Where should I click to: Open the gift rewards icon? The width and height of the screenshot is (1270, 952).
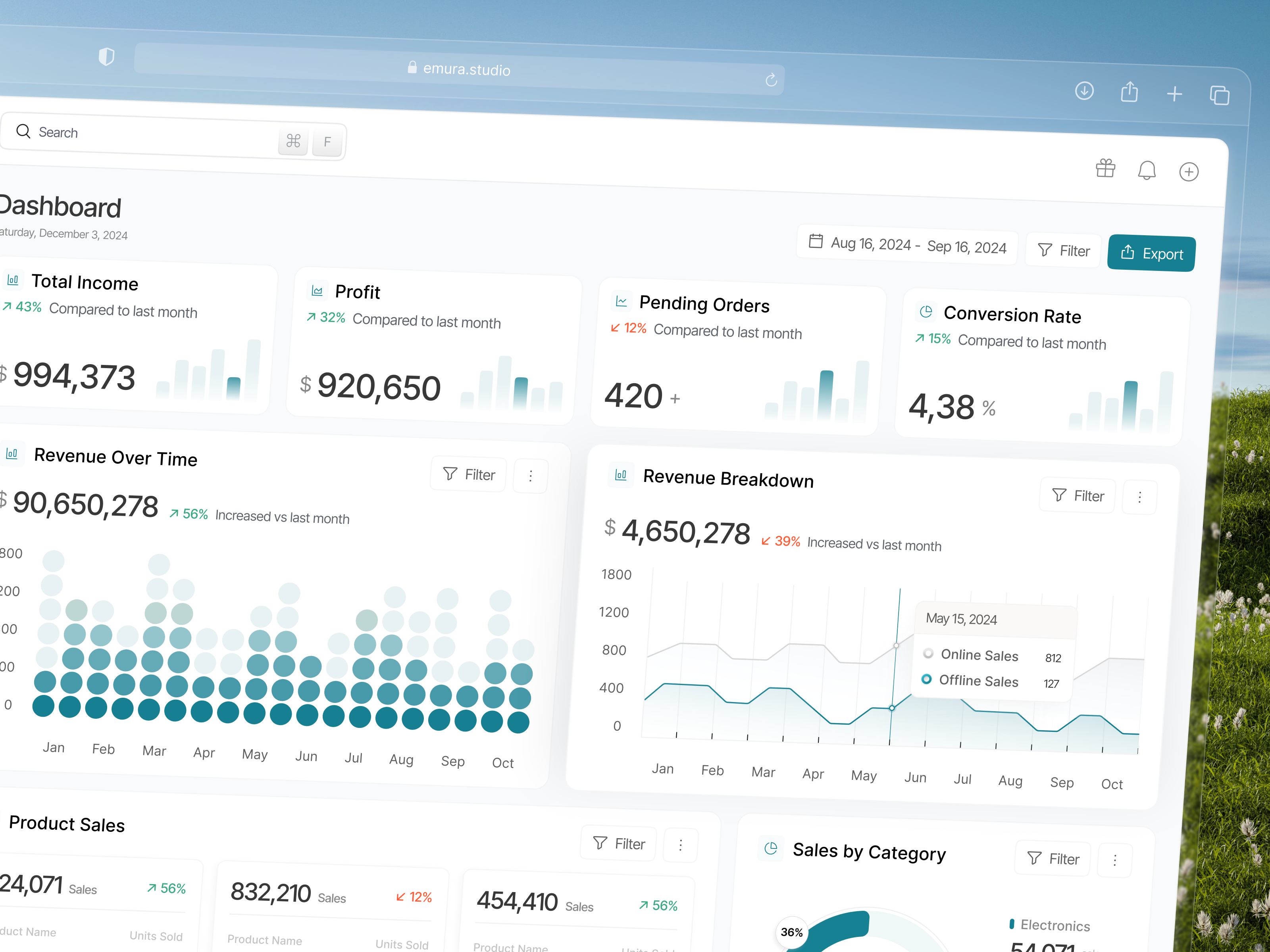pyautogui.click(x=1105, y=168)
